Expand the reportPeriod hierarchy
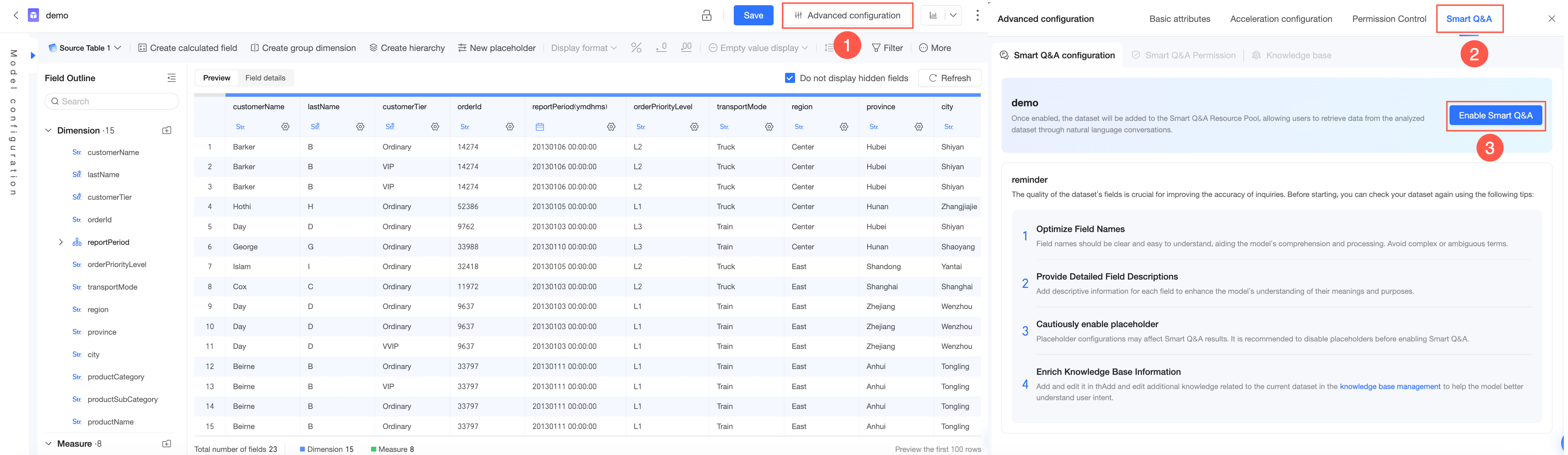This screenshot has height=455, width=1568. pyautogui.click(x=61, y=242)
